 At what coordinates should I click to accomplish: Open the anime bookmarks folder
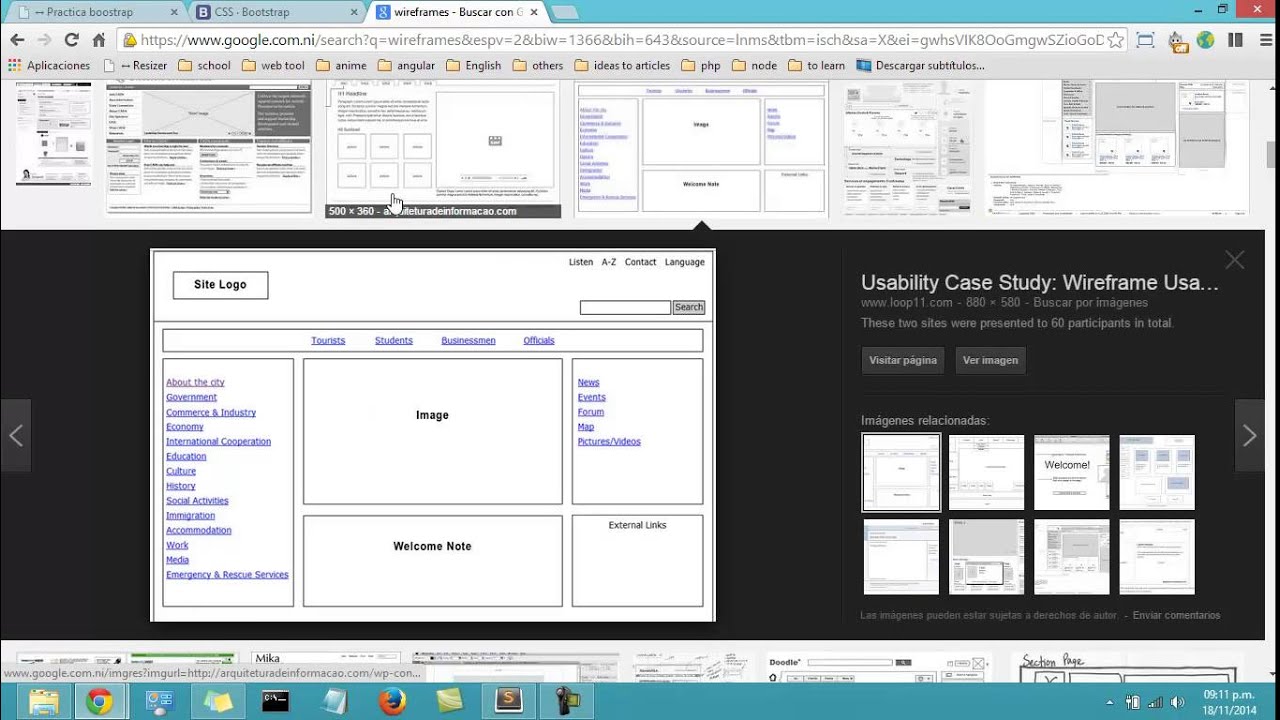(x=341, y=65)
